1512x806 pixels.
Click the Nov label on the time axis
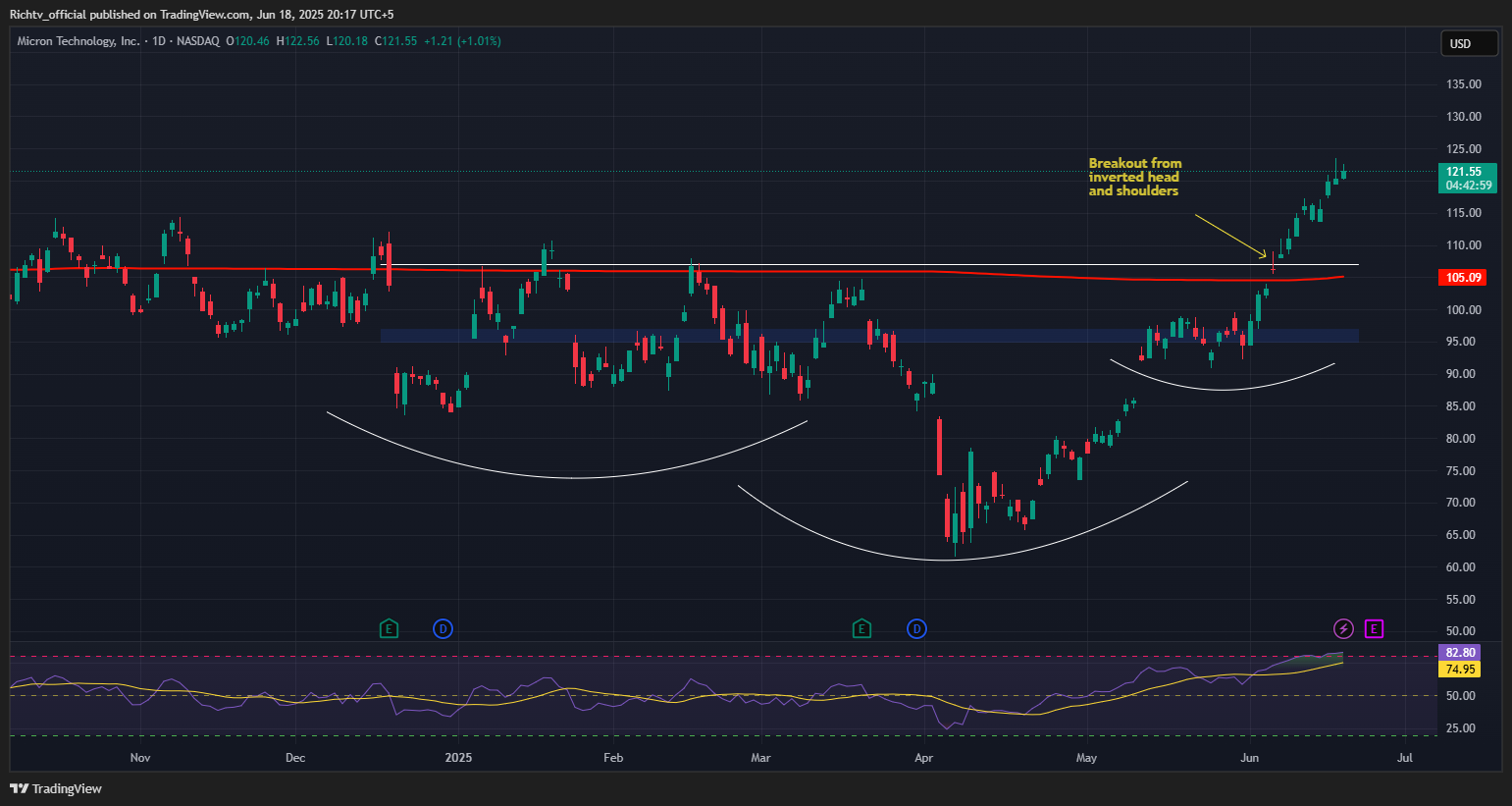pyautogui.click(x=140, y=758)
